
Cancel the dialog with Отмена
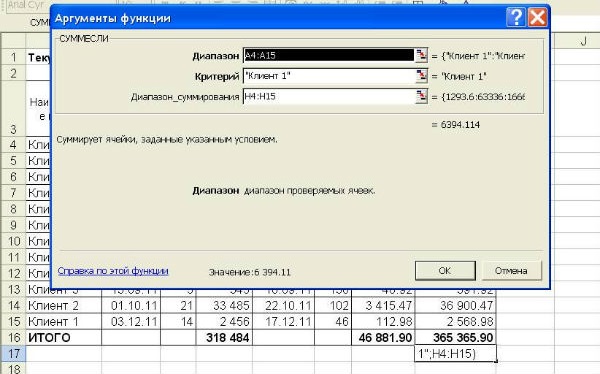(511, 271)
